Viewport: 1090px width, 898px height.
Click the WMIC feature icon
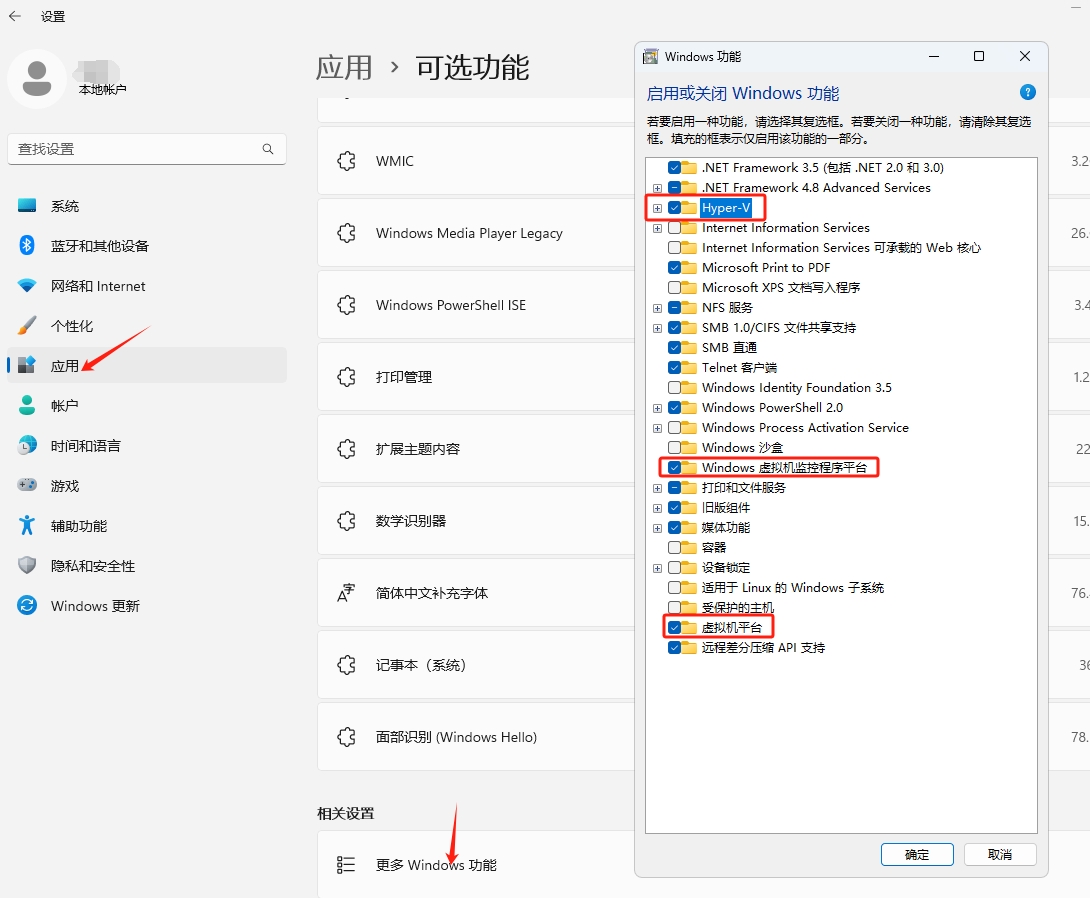click(346, 161)
